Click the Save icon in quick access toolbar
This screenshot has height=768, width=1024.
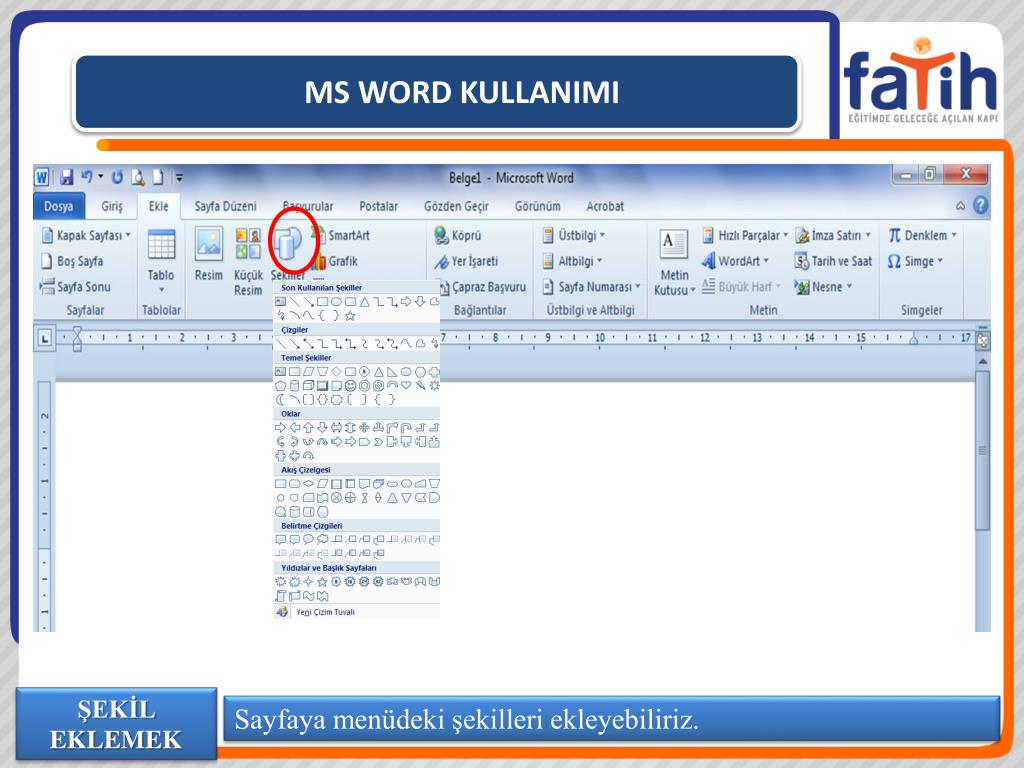click(67, 177)
